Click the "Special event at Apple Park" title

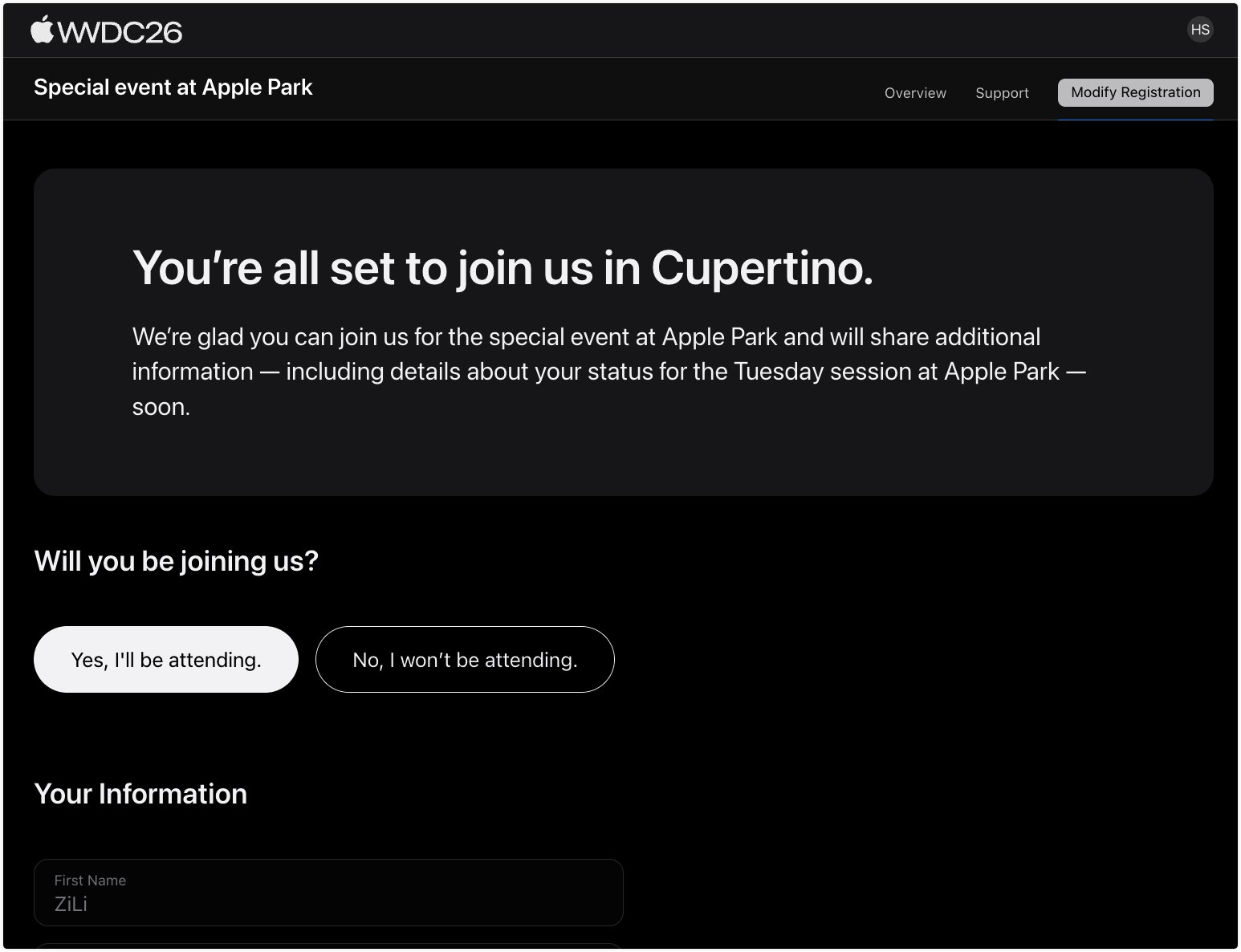pos(173,87)
